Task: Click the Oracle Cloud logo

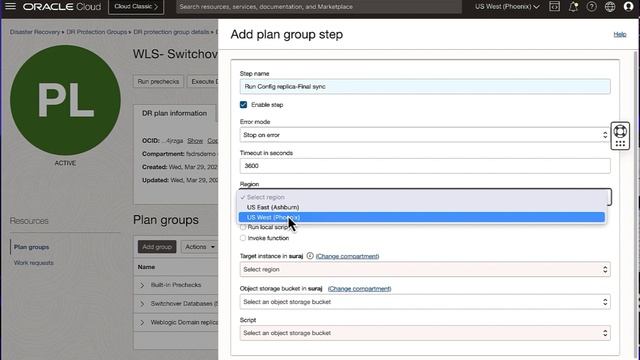Action: click(x=62, y=7)
